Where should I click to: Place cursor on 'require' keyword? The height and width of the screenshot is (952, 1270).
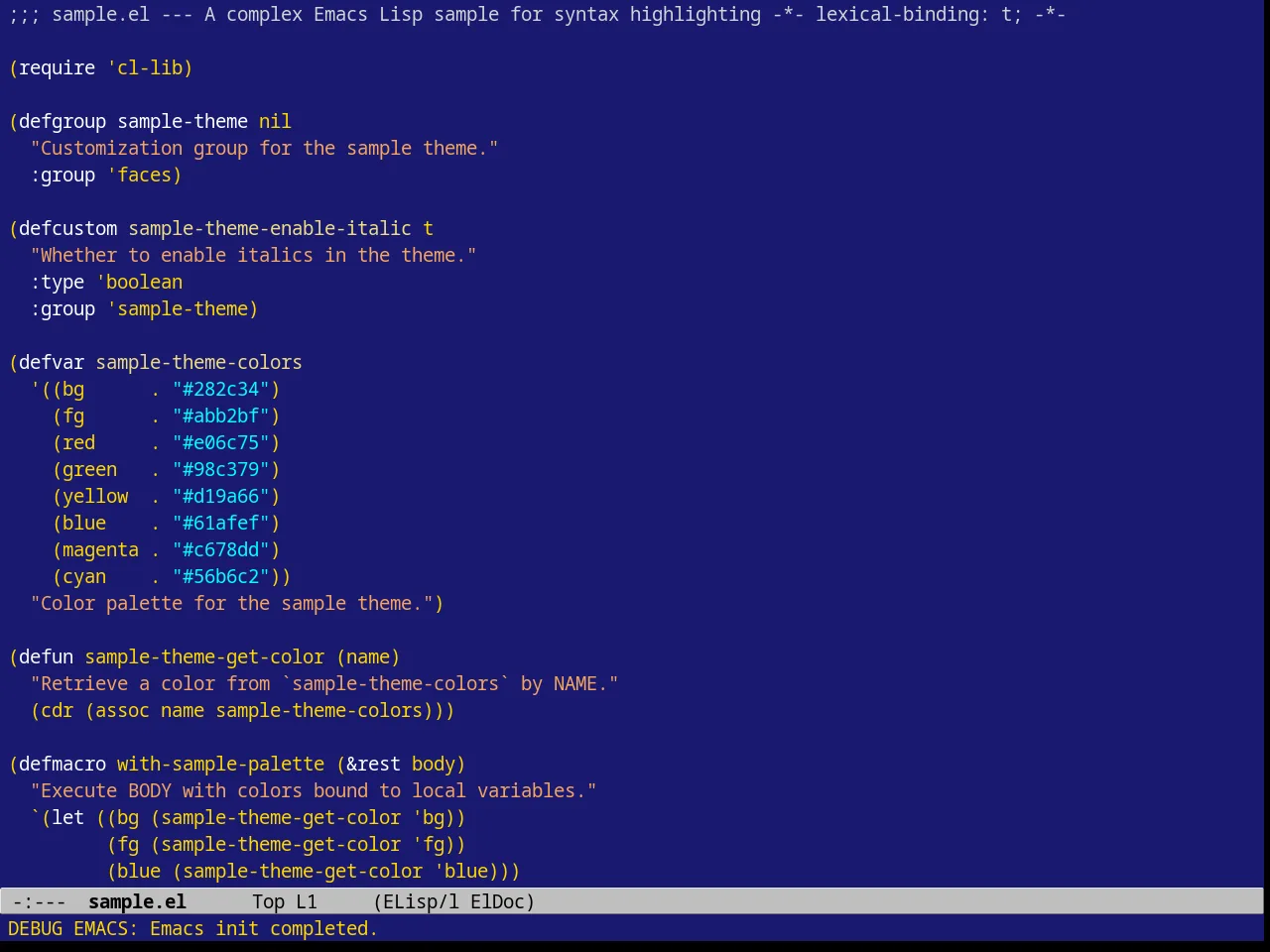[58, 67]
